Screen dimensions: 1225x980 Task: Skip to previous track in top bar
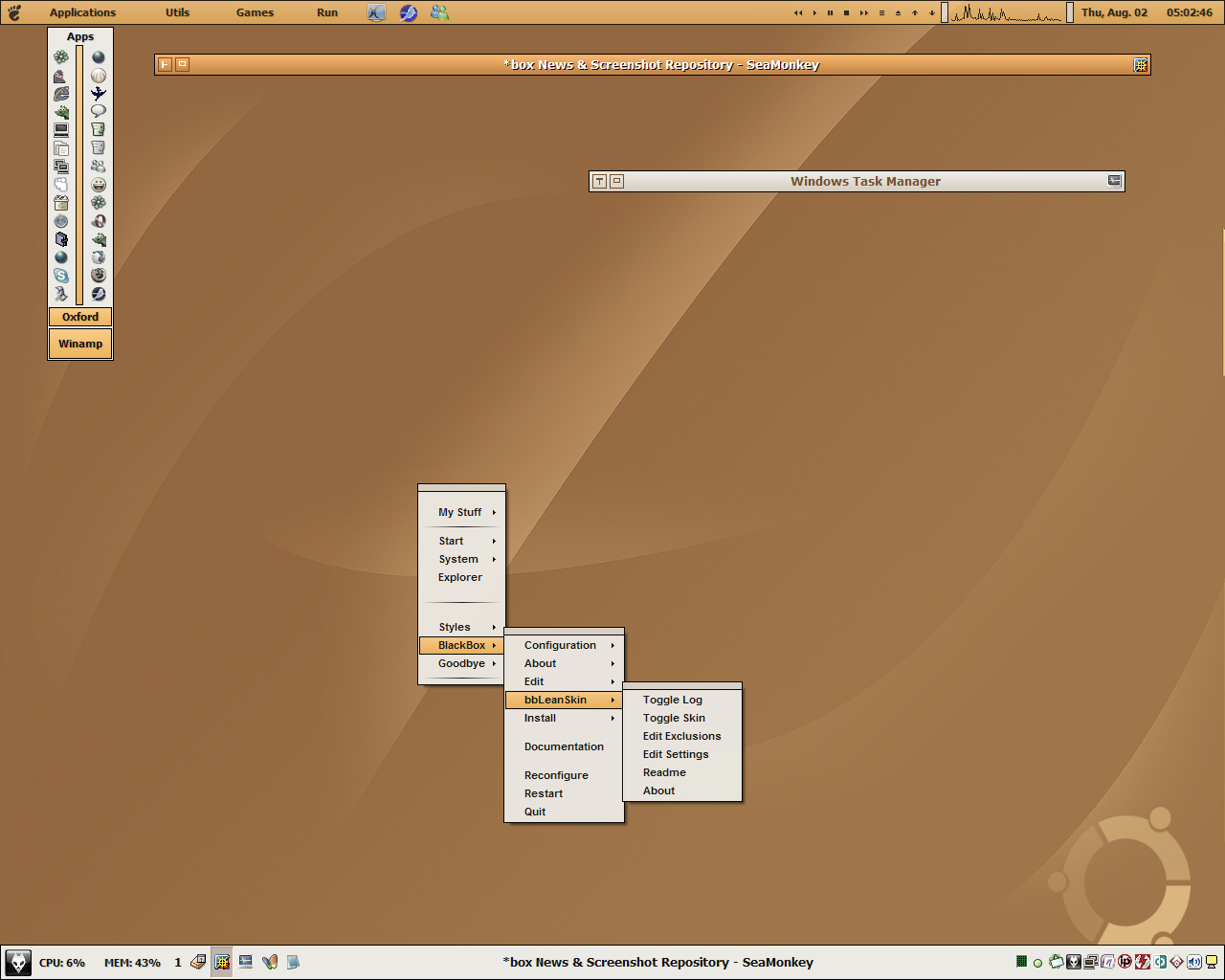[x=798, y=12]
